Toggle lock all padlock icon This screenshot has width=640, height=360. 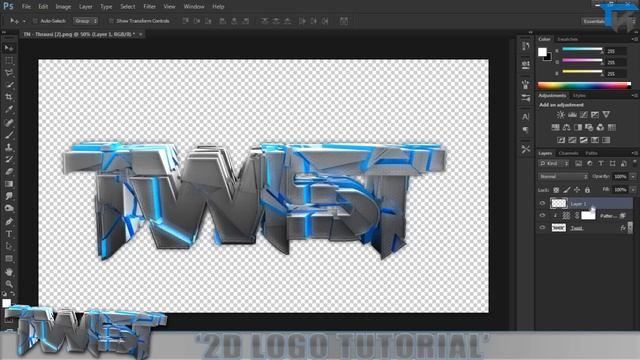587,190
